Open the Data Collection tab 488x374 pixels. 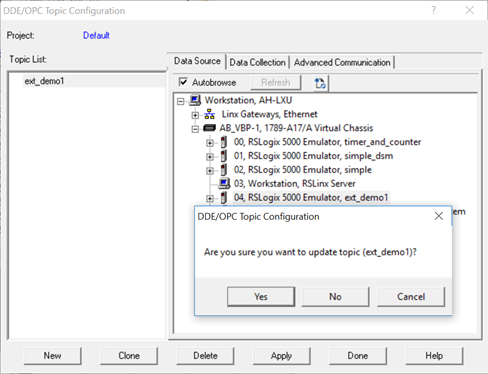pos(257,62)
